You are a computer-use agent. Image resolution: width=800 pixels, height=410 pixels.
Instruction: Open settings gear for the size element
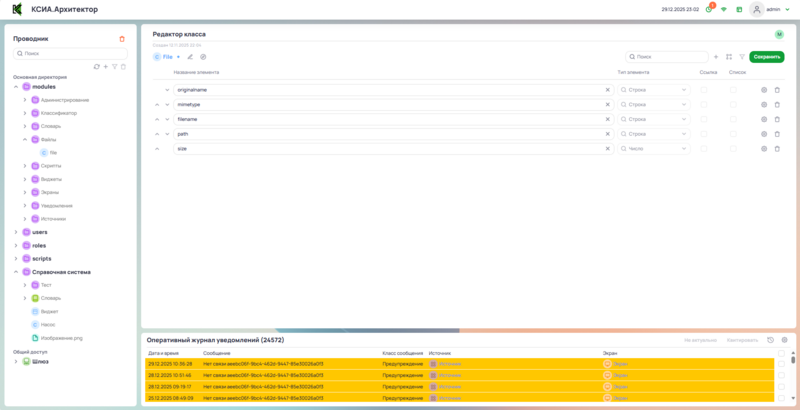764,149
